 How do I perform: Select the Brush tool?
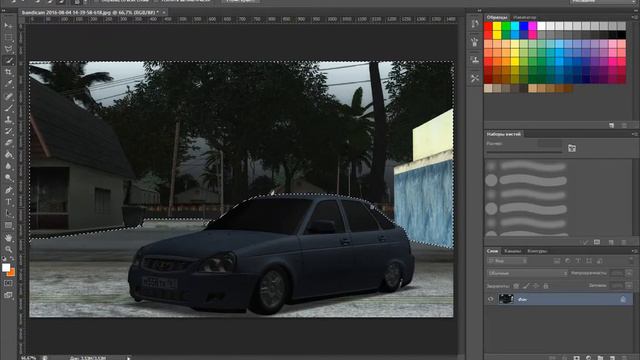[x=8, y=108]
